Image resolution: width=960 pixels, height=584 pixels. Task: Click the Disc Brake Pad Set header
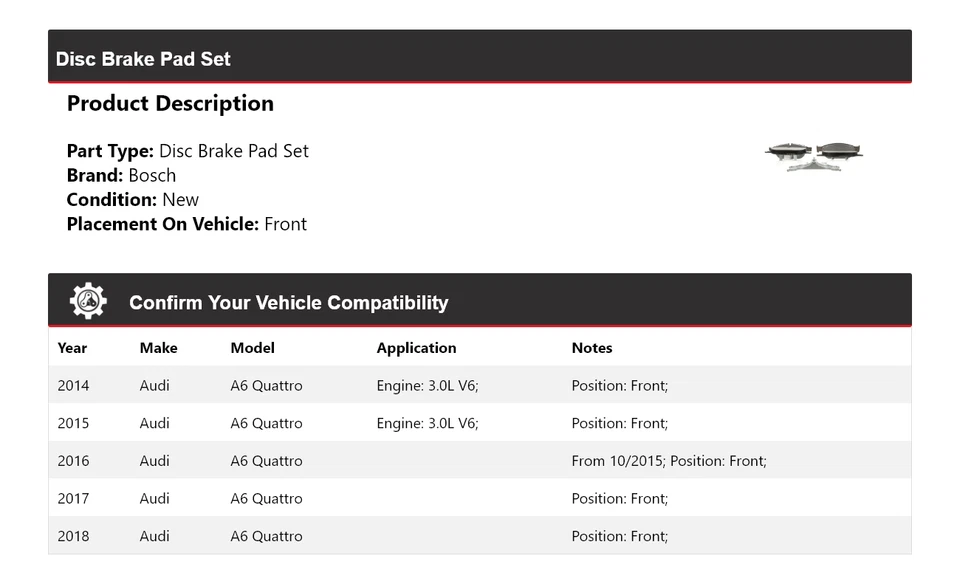coord(143,59)
